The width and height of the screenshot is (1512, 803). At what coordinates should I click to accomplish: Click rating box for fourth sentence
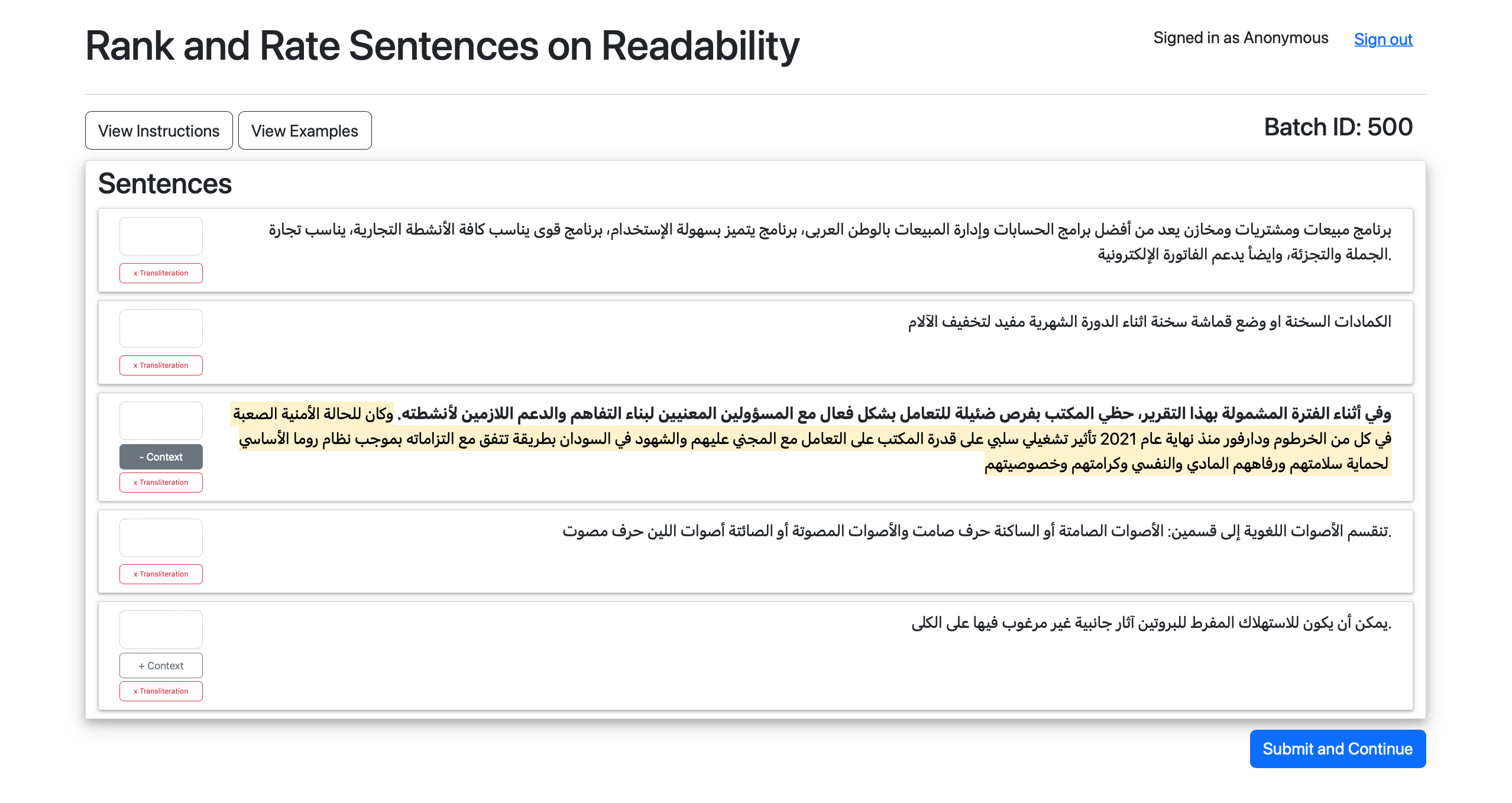161,538
